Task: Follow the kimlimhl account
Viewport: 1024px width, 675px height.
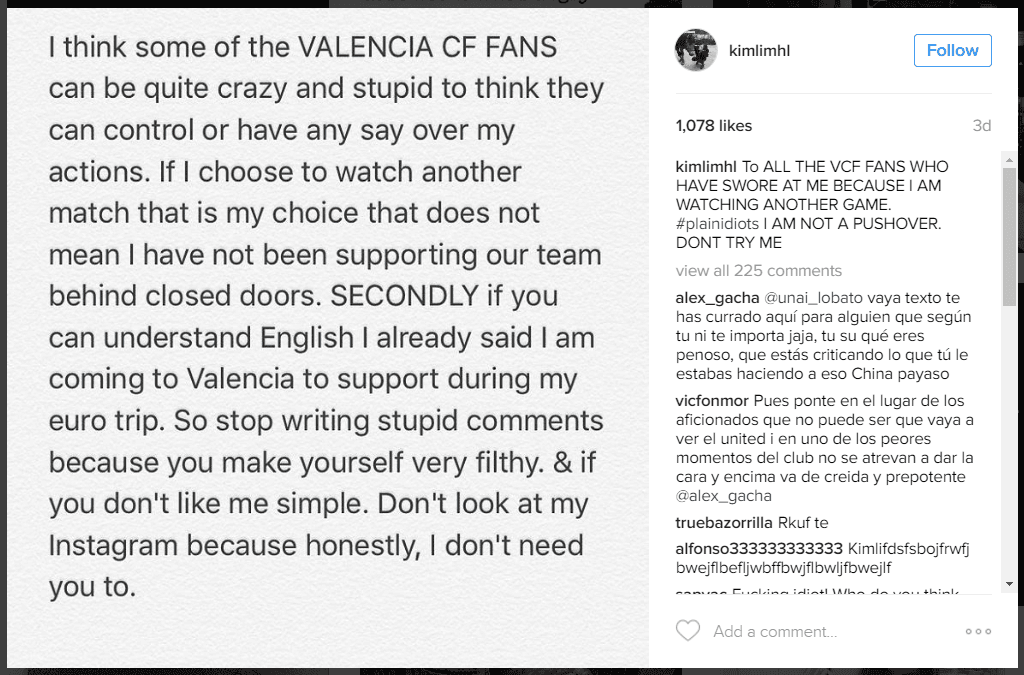Action: tap(952, 50)
